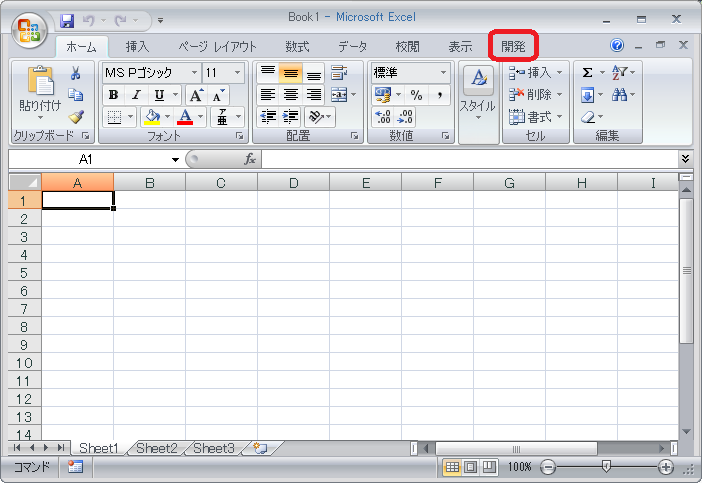This screenshot has height=483, width=702.
Task: Expand the formula bar
Action: [x=685, y=158]
